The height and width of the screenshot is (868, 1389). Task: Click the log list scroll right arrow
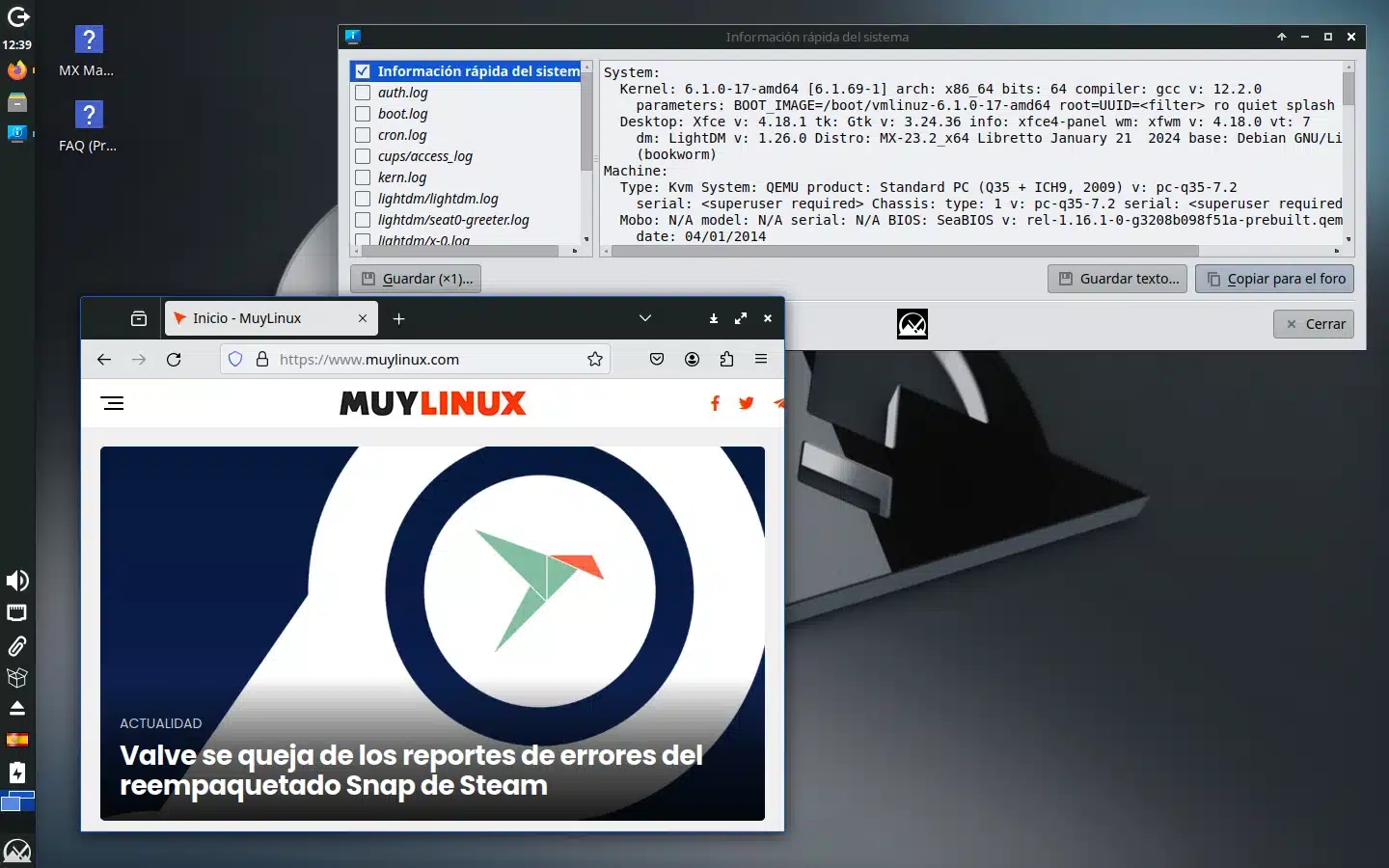coord(575,251)
